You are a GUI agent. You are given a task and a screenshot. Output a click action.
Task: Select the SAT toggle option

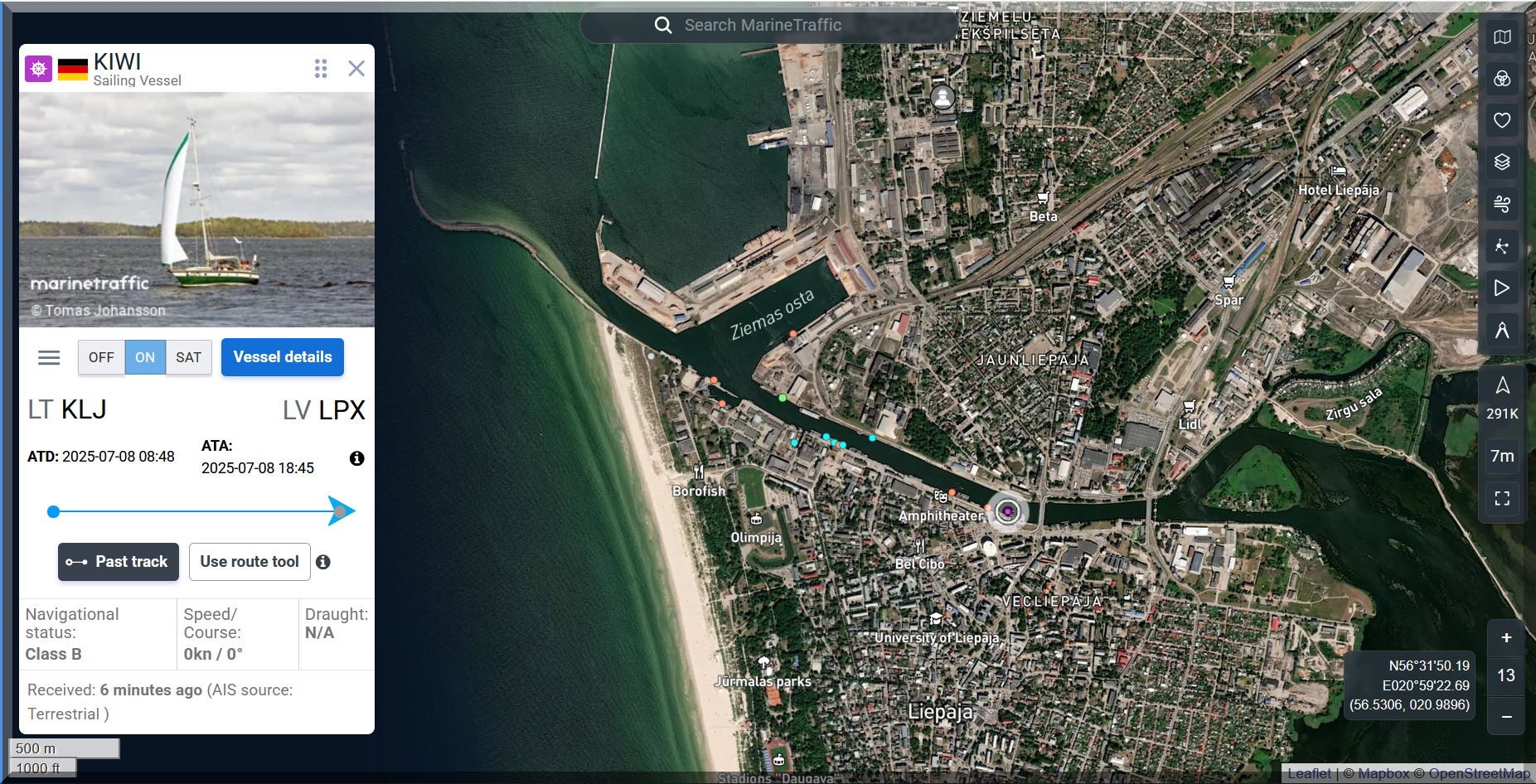pyautogui.click(x=188, y=357)
